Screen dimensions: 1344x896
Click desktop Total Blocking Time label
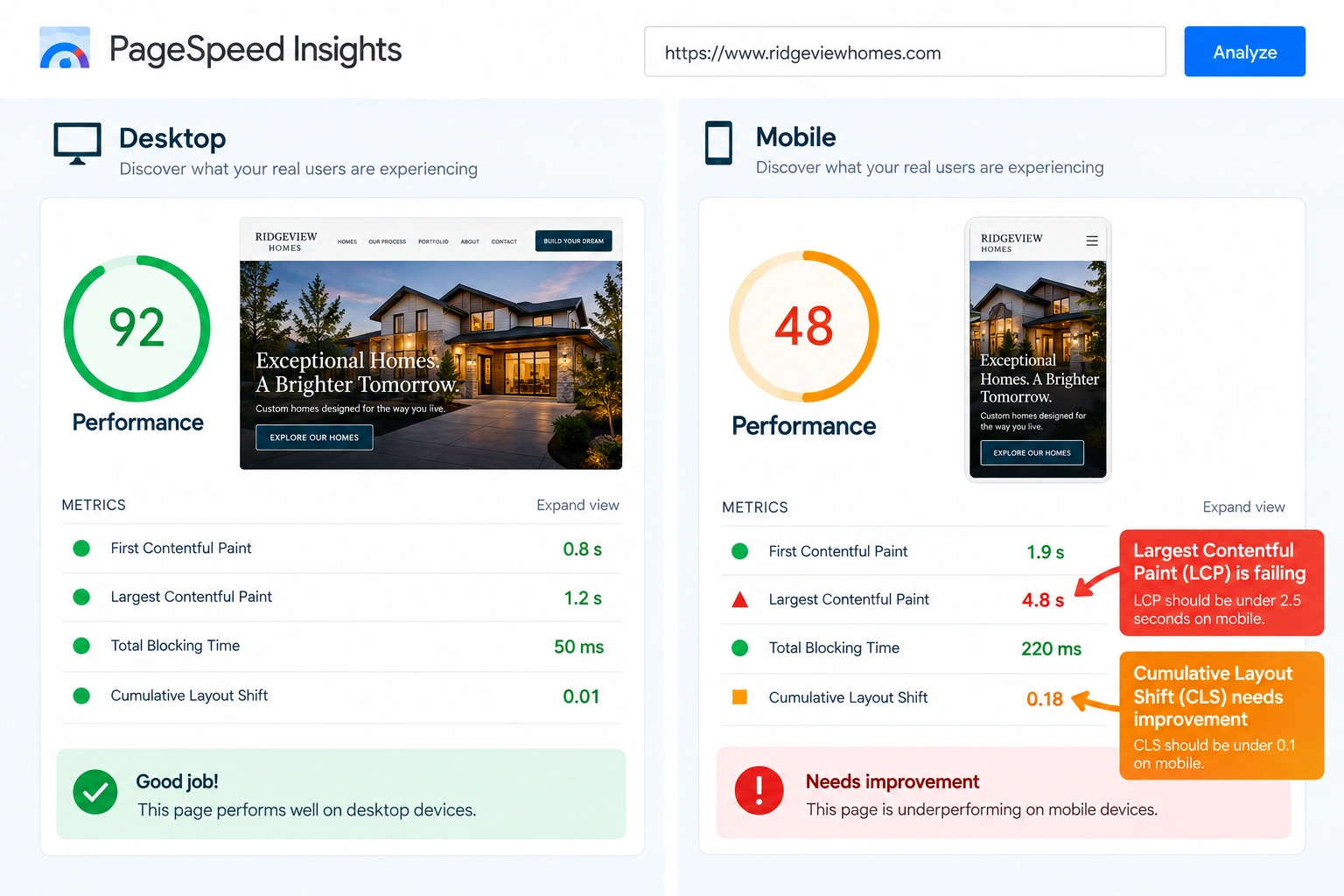175,646
